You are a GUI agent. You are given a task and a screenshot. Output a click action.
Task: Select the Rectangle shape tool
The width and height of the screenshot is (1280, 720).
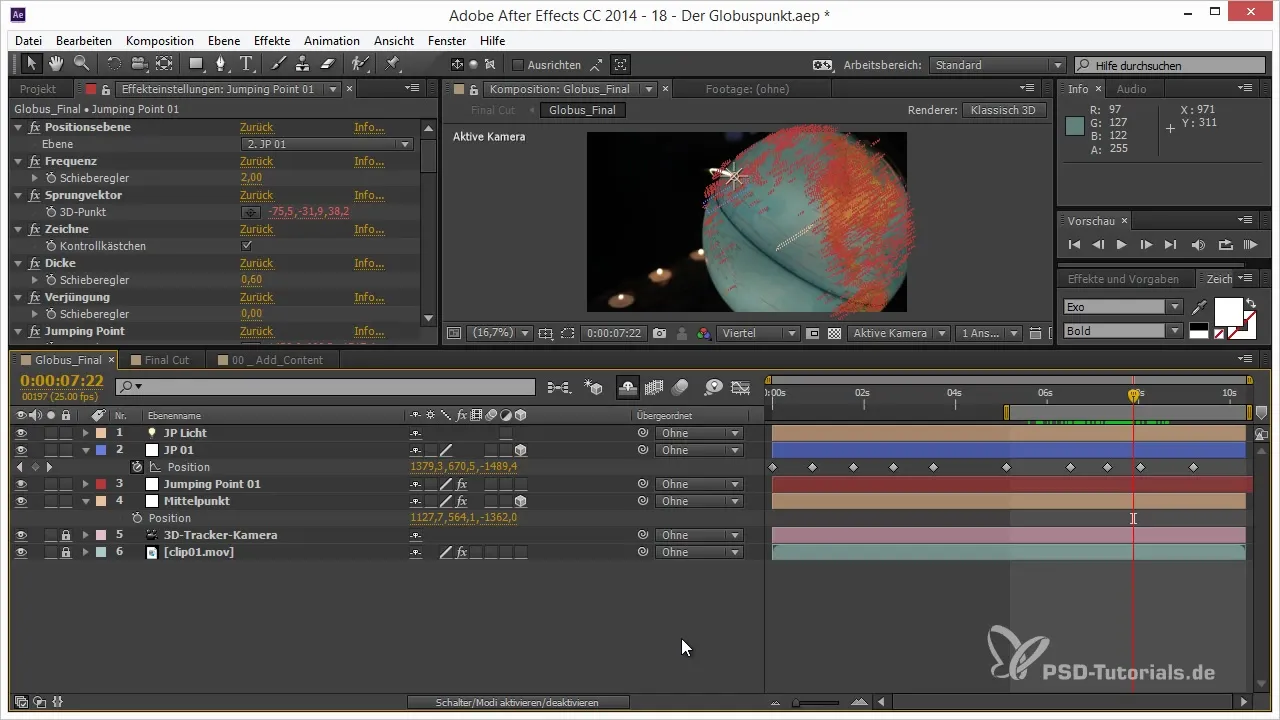196,64
